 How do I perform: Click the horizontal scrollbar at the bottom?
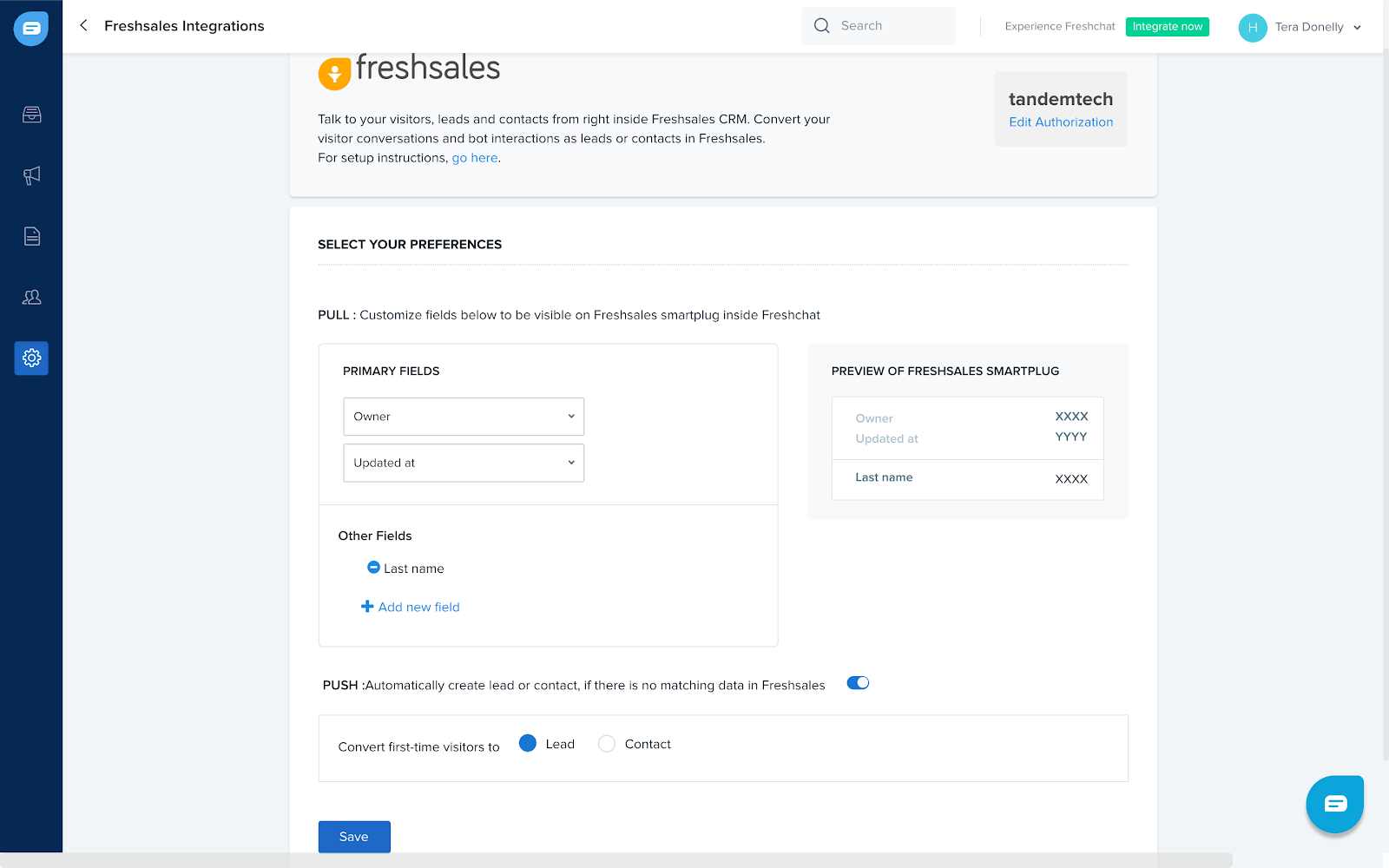point(616,860)
